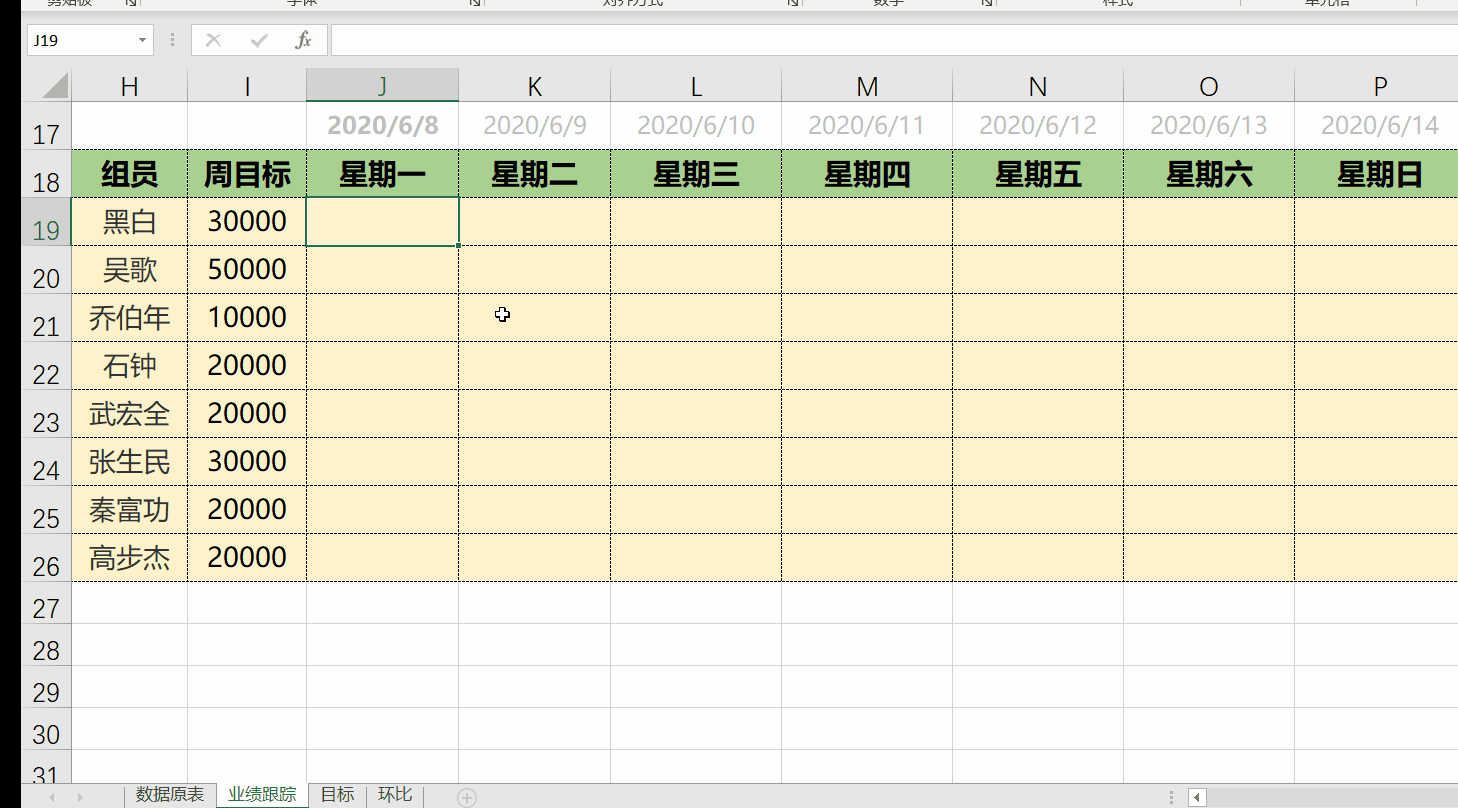Image resolution: width=1458 pixels, height=808 pixels.
Task: Select row 28 header
Action: pyautogui.click(x=46, y=645)
